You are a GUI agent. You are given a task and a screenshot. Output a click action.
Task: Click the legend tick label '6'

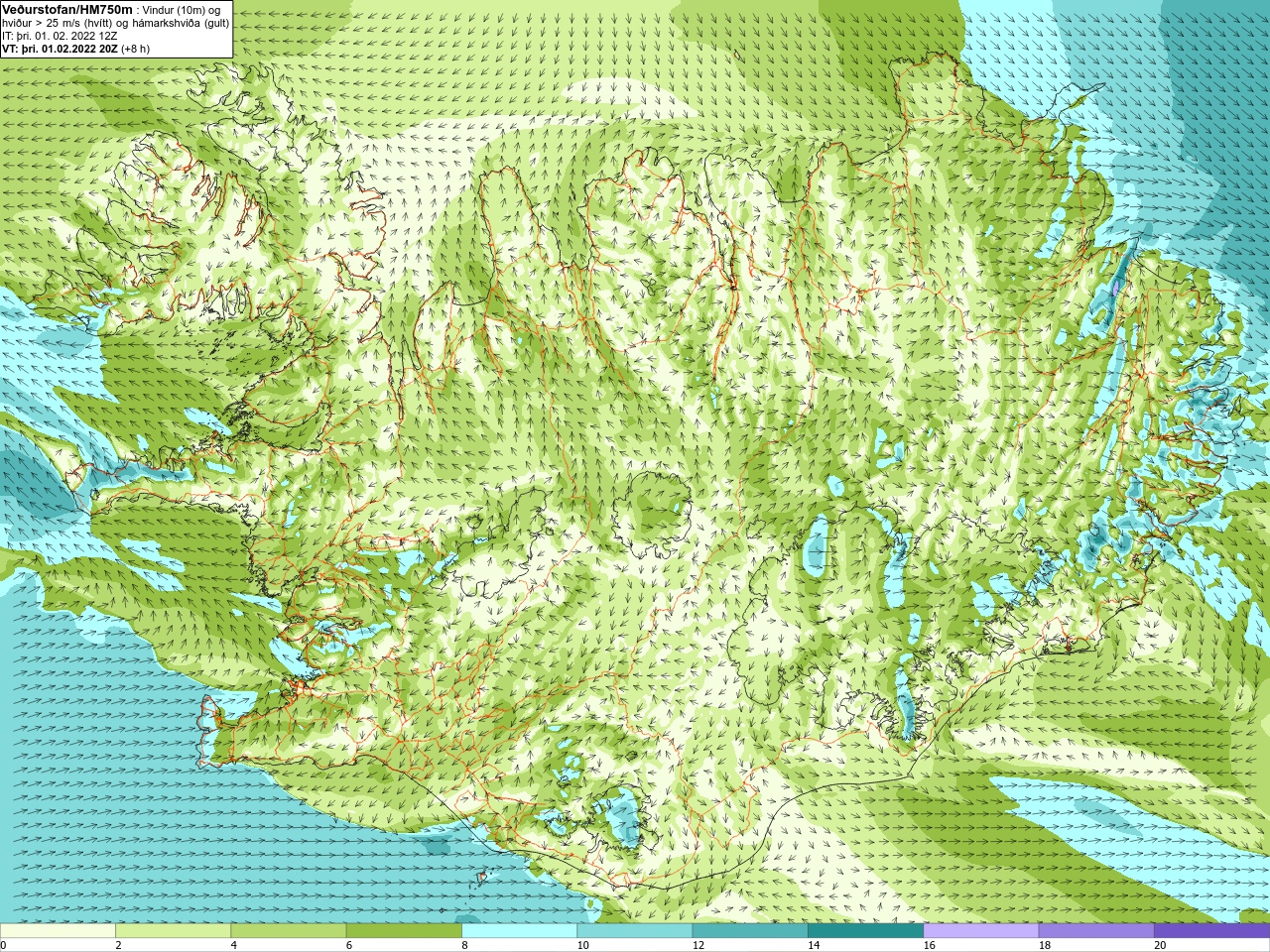click(349, 945)
